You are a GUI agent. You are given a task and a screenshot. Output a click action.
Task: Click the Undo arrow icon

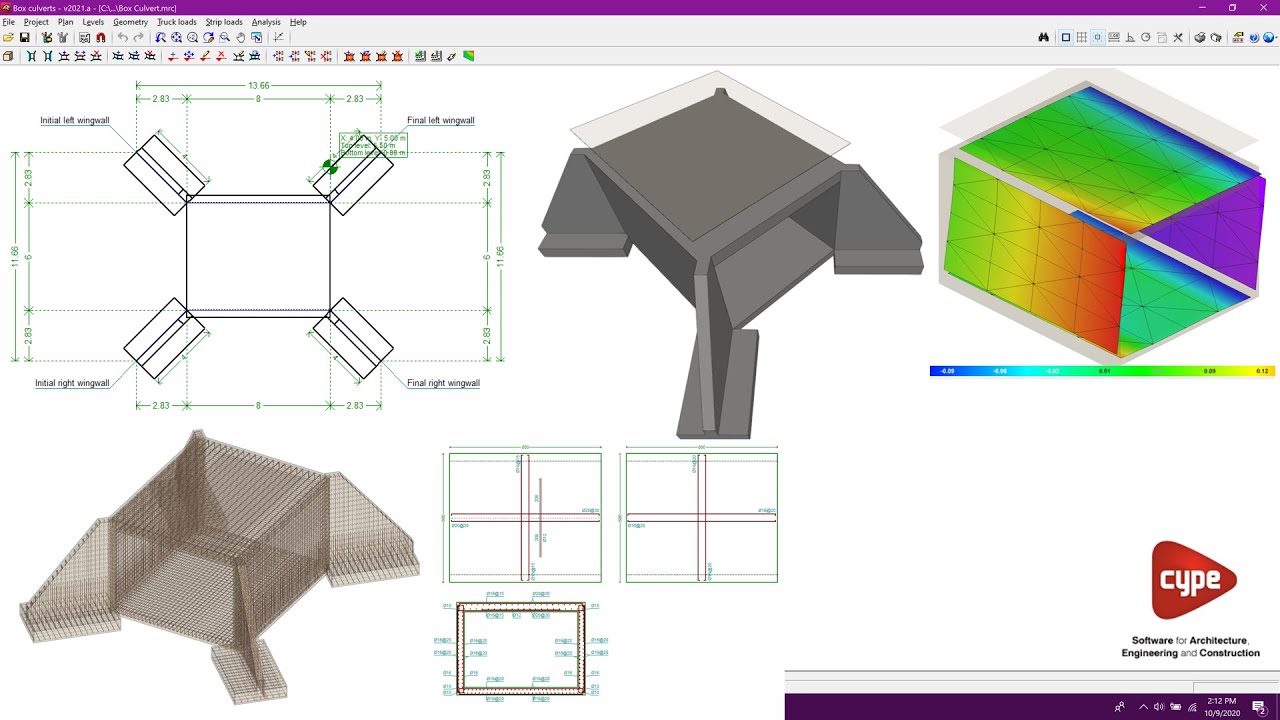pos(123,38)
